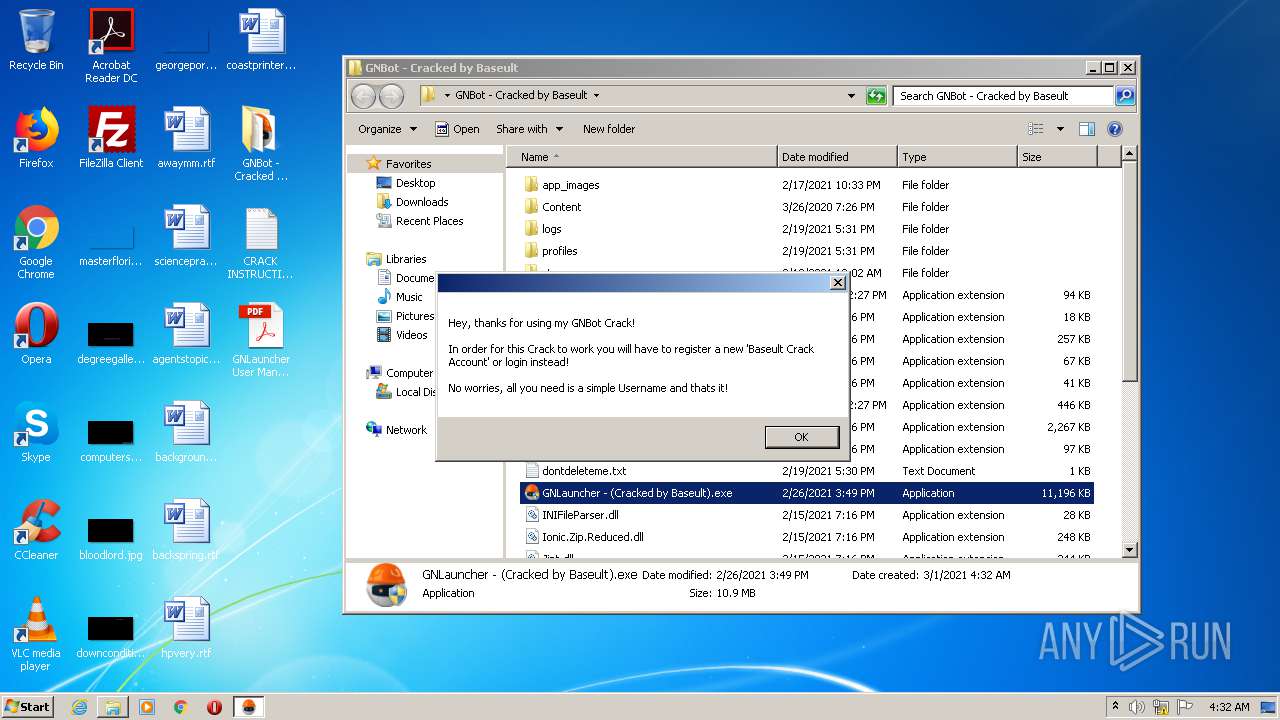Click the volume icon in system tray
1280x720 pixels.
pos(1137,706)
